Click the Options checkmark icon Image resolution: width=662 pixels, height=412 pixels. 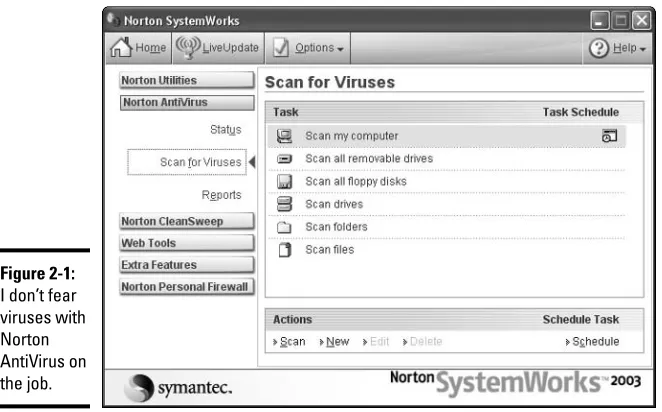coord(280,48)
